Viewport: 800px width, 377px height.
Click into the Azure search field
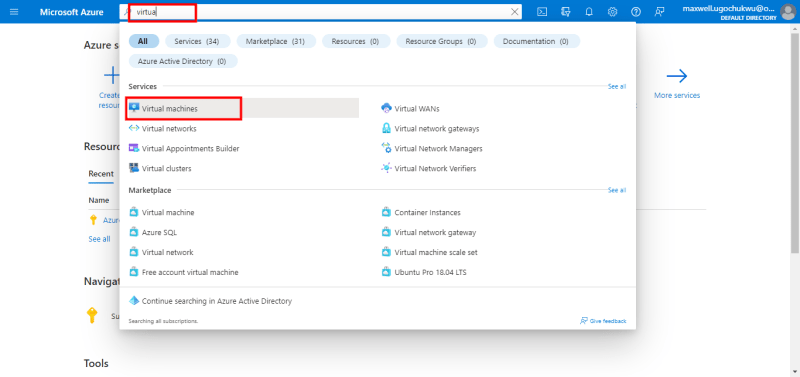(x=321, y=12)
